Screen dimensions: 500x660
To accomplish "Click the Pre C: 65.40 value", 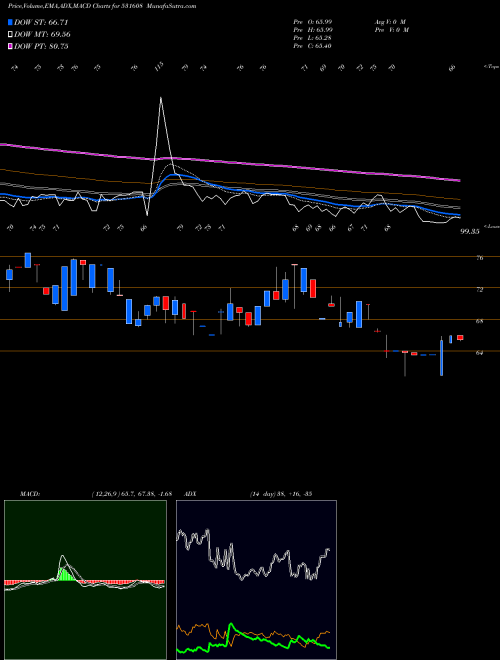I will pos(313,46).
